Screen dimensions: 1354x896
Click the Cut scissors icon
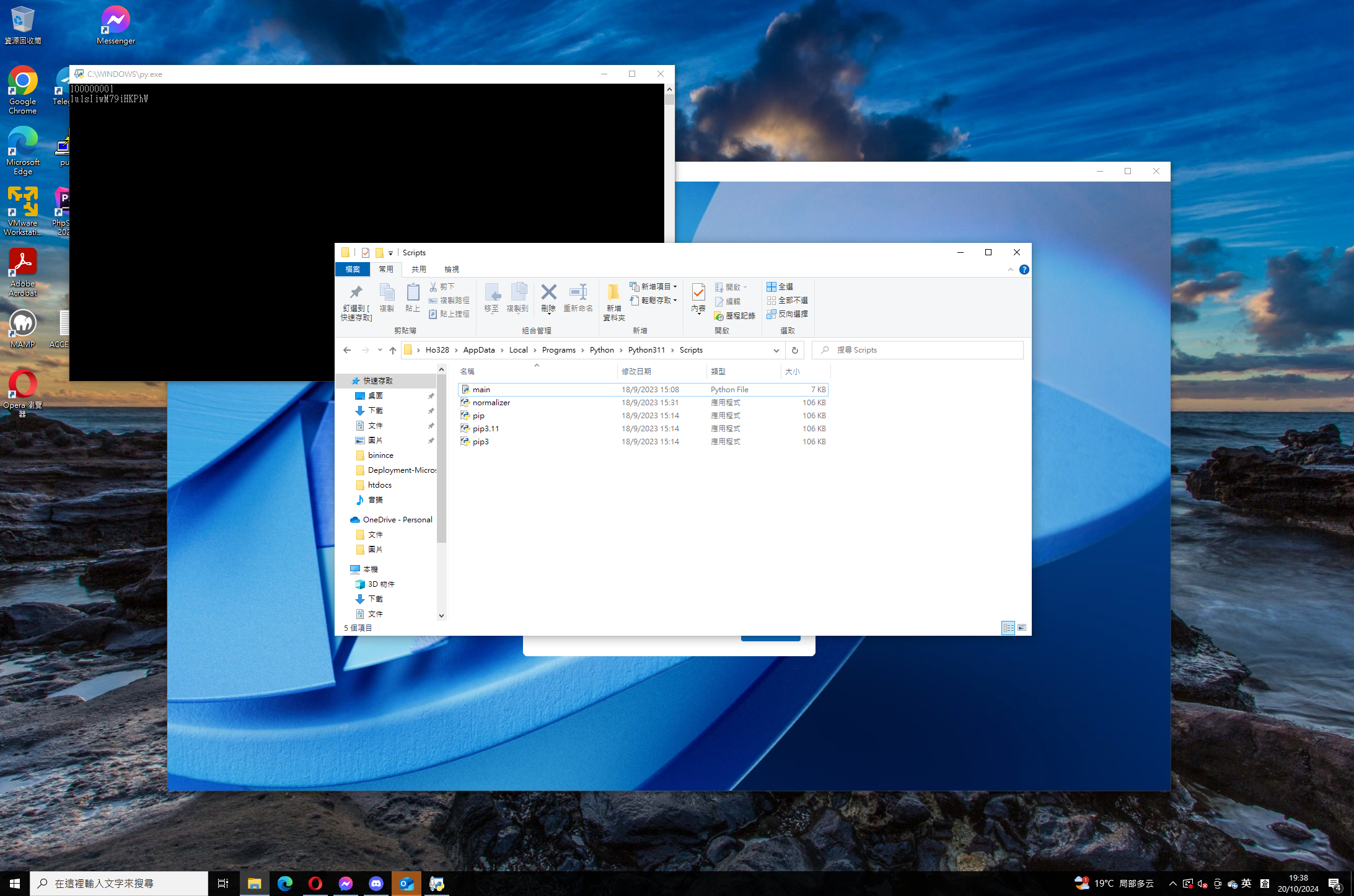433,287
